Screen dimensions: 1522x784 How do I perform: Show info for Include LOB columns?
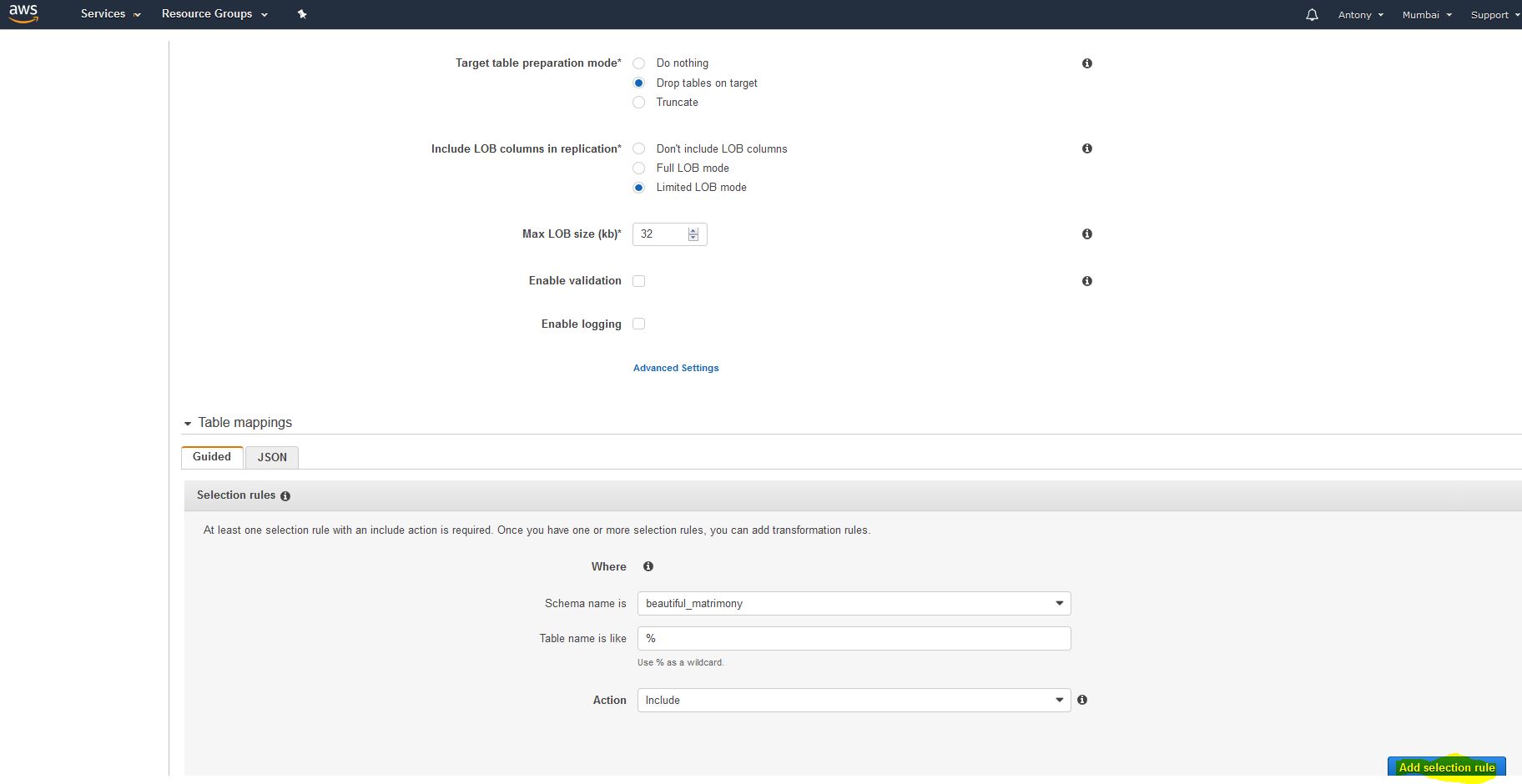1086,148
